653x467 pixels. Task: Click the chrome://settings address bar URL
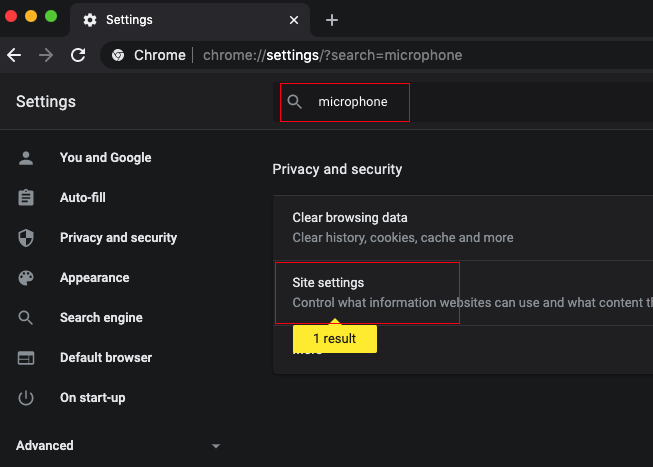tap(332, 55)
